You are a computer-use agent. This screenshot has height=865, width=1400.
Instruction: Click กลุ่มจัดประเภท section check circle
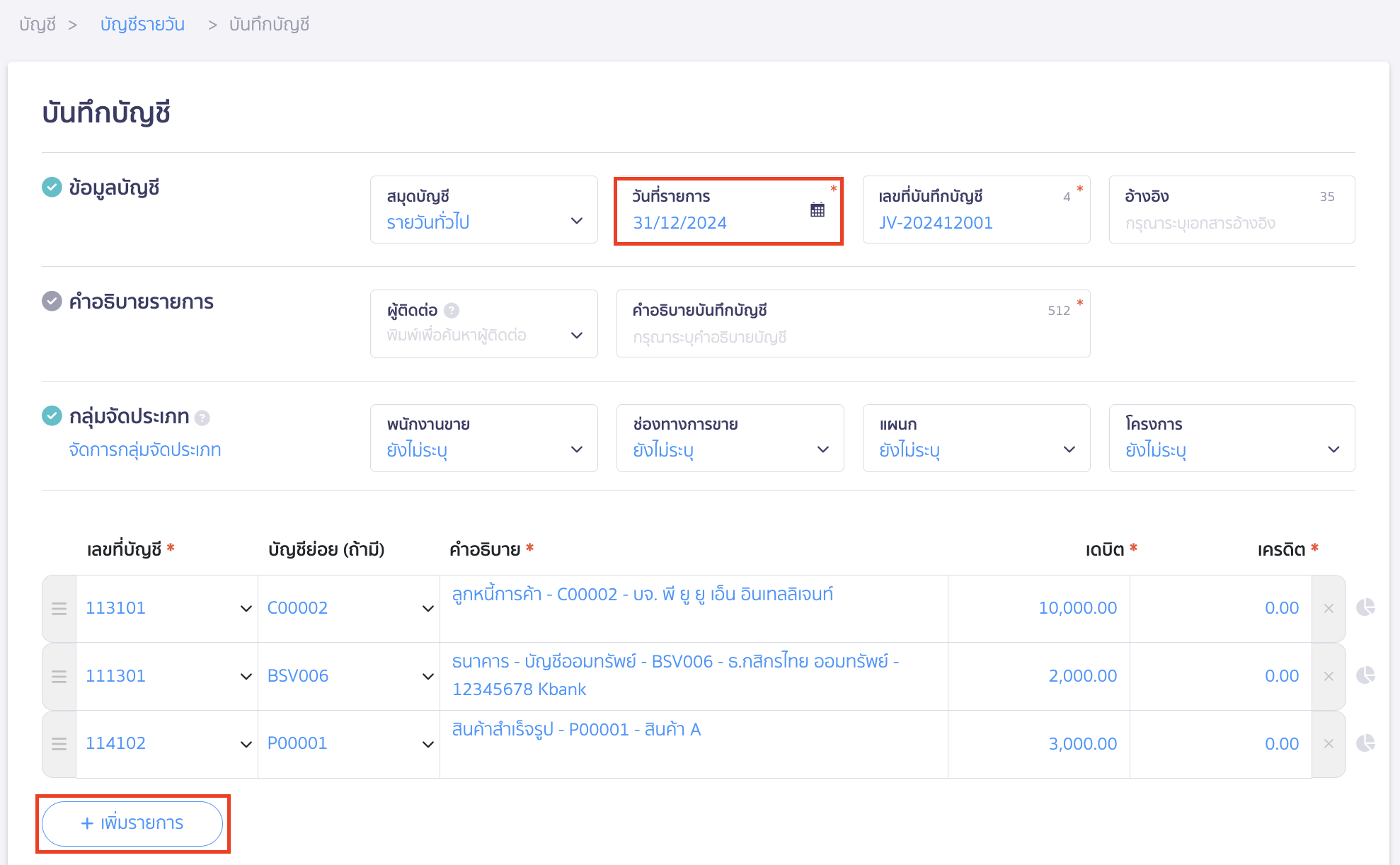52,416
